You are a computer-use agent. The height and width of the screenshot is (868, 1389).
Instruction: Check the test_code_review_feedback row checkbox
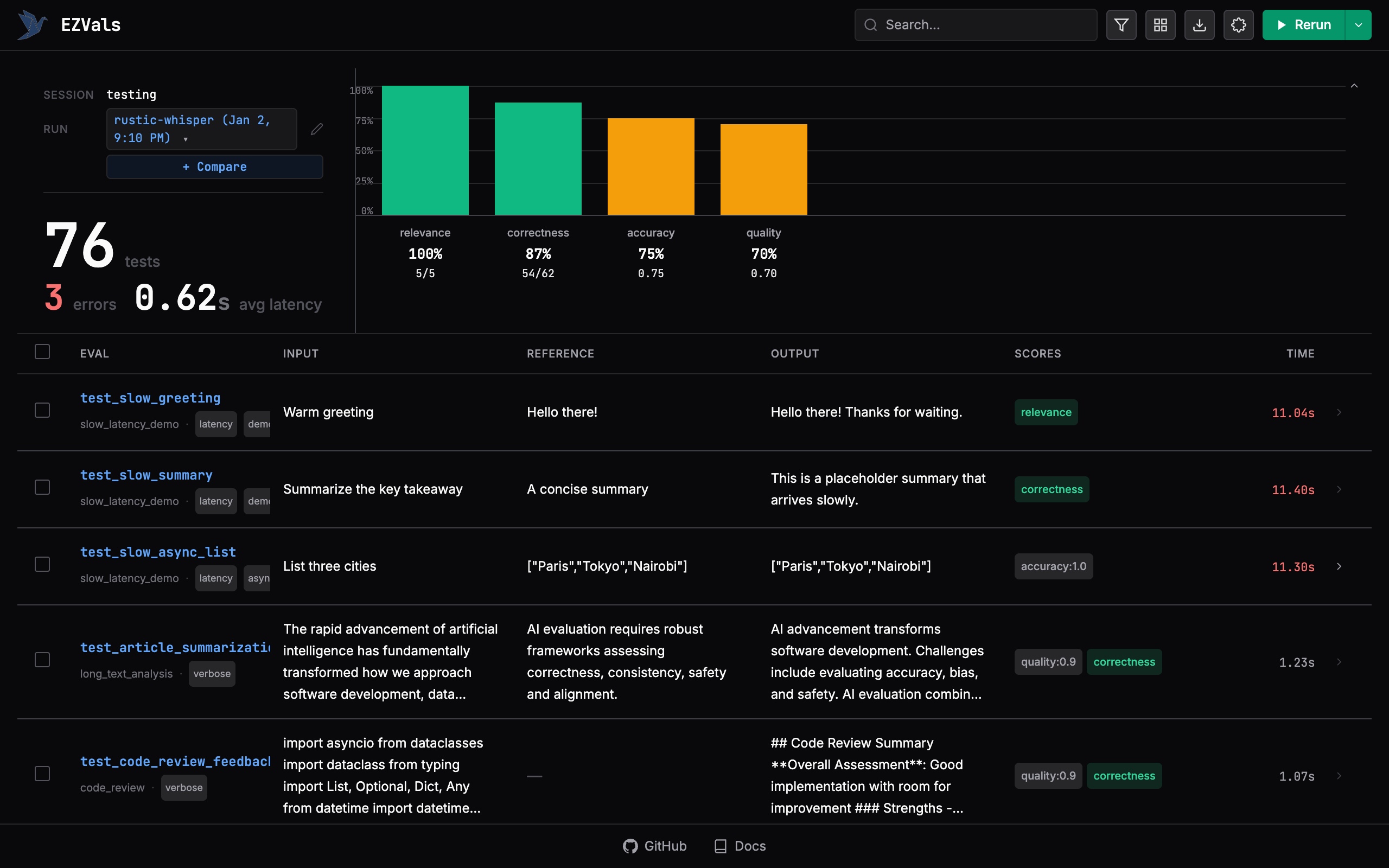coord(42,773)
